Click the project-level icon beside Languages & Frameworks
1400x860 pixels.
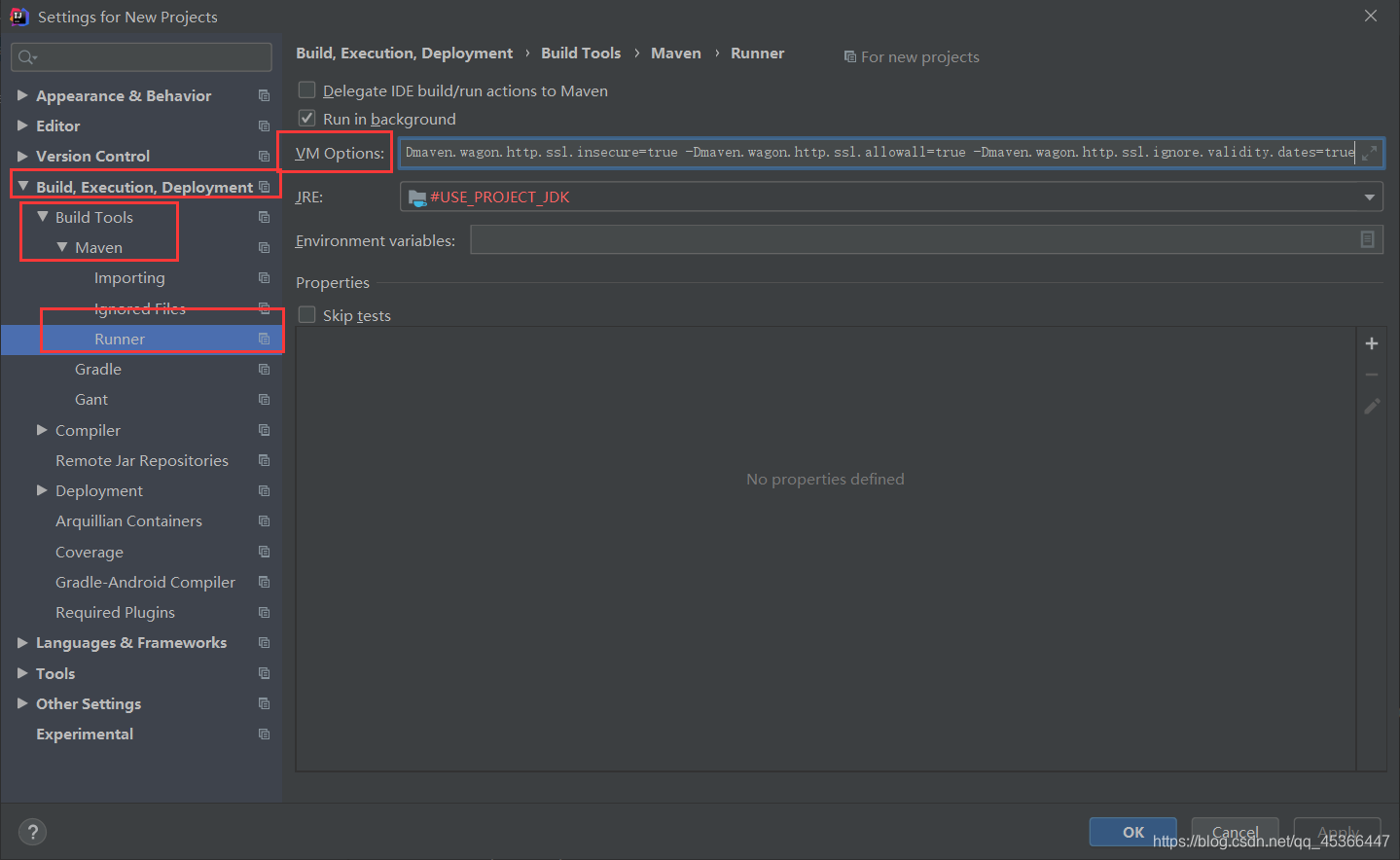(x=264, y=642)
